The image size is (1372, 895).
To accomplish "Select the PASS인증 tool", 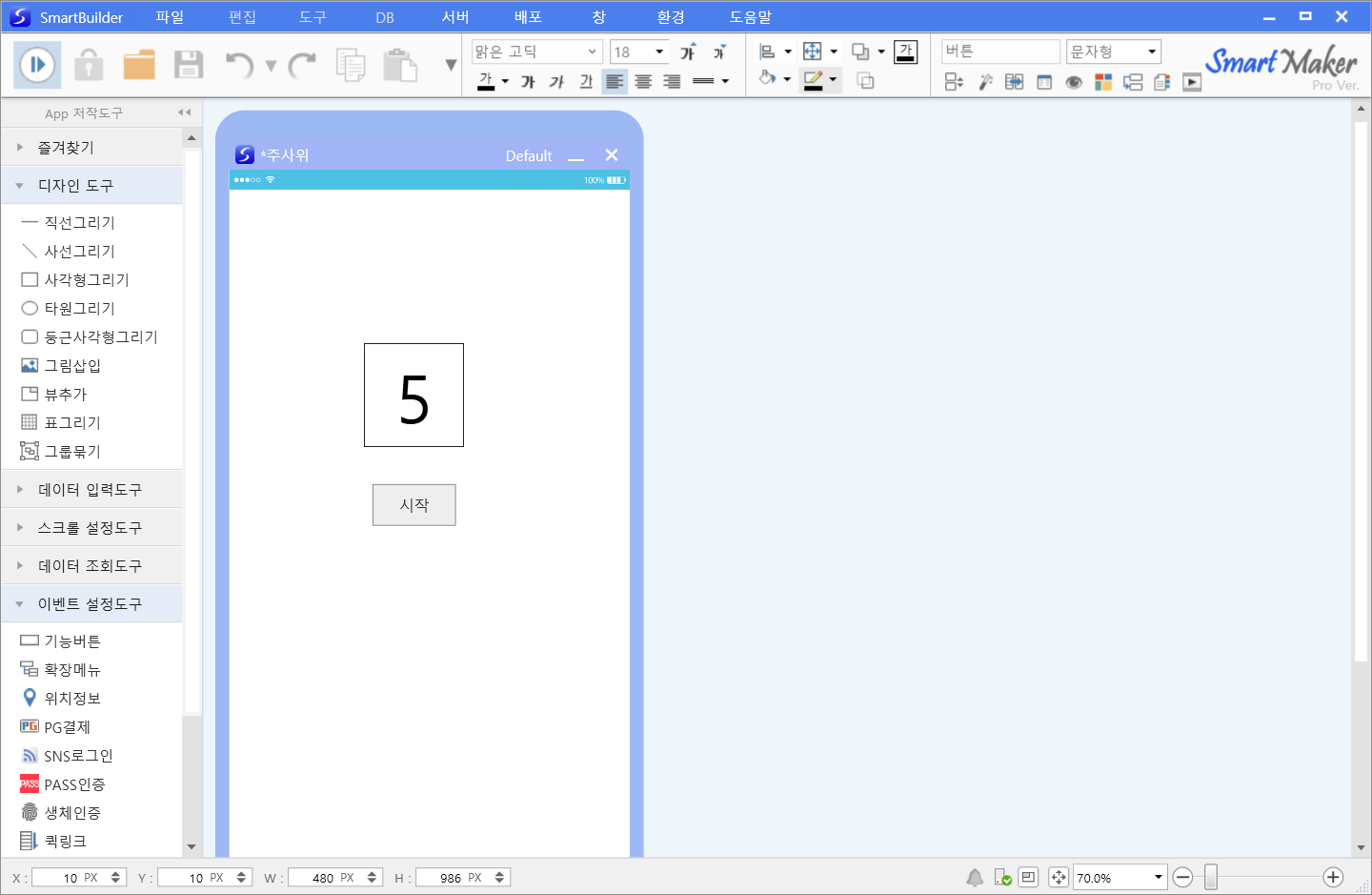I will pyautogui.click(x=63, y=784).
